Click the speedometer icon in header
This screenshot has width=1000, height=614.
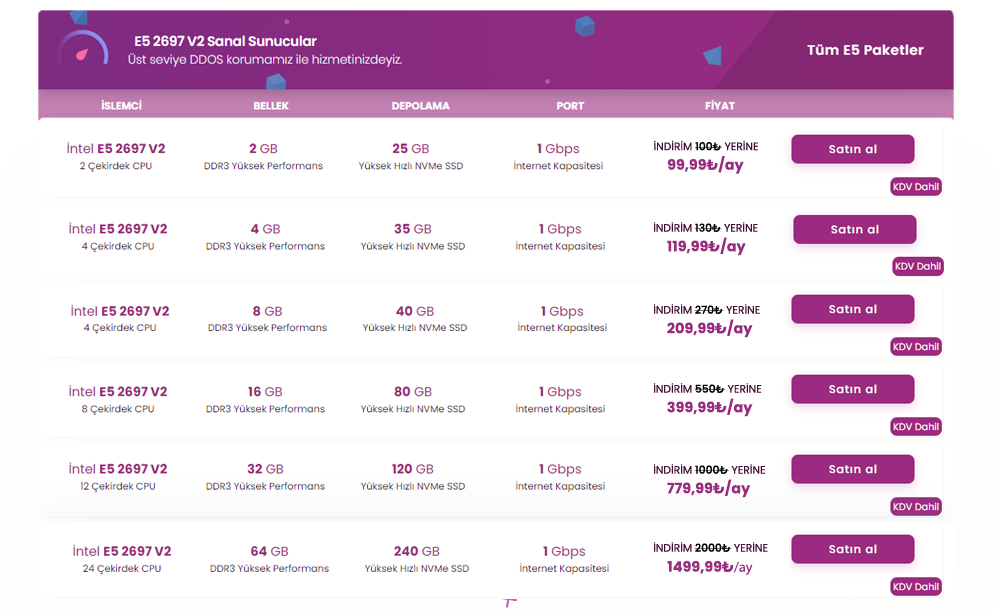coord(83,50)
